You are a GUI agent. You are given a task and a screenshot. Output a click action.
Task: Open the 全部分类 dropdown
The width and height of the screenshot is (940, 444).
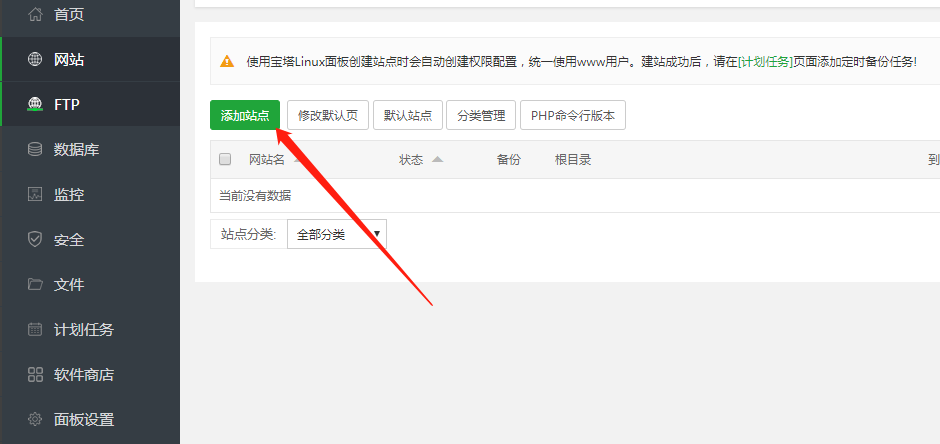[337, 234]
